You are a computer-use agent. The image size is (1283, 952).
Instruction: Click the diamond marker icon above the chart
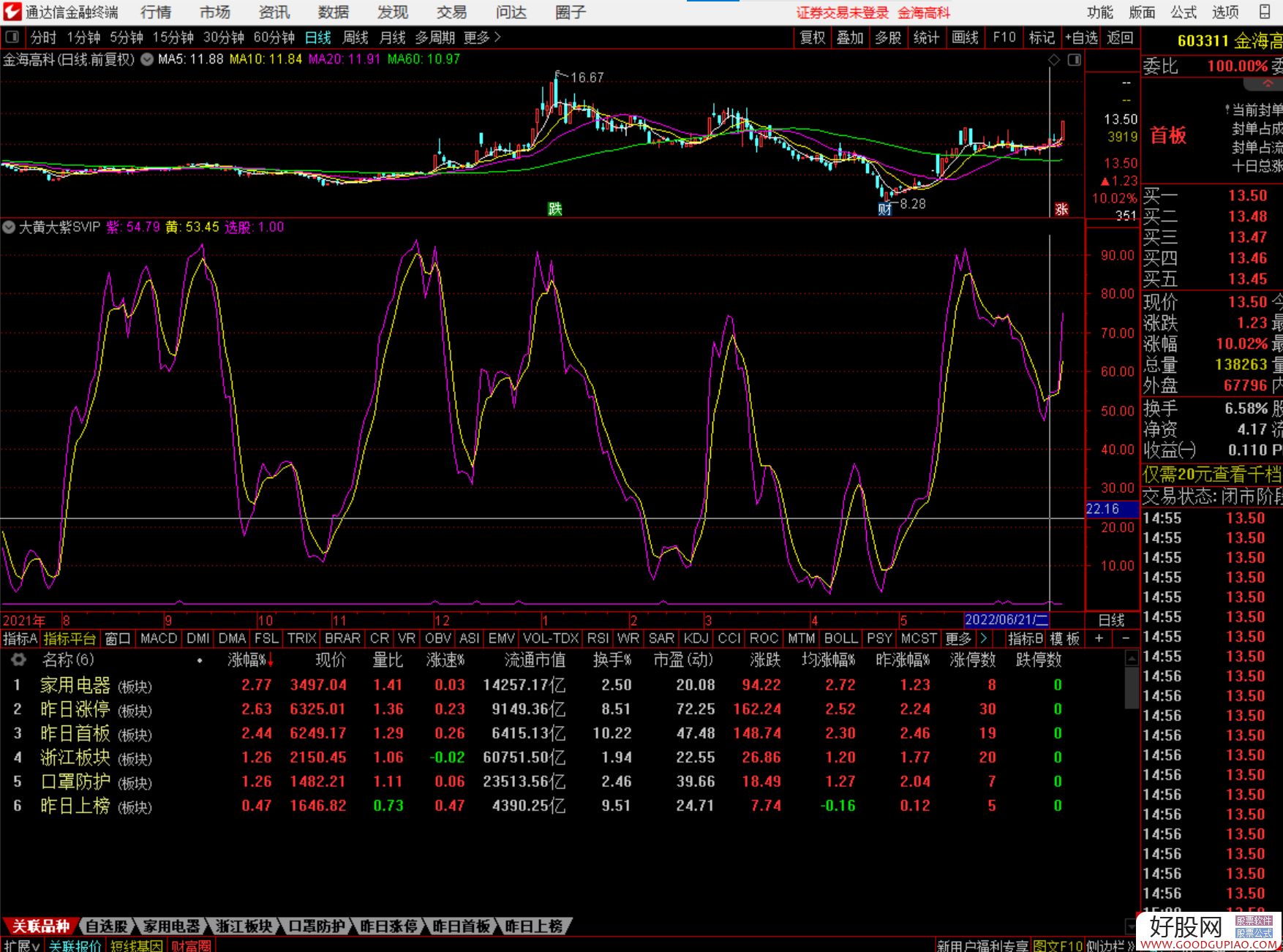point(1054,60)
